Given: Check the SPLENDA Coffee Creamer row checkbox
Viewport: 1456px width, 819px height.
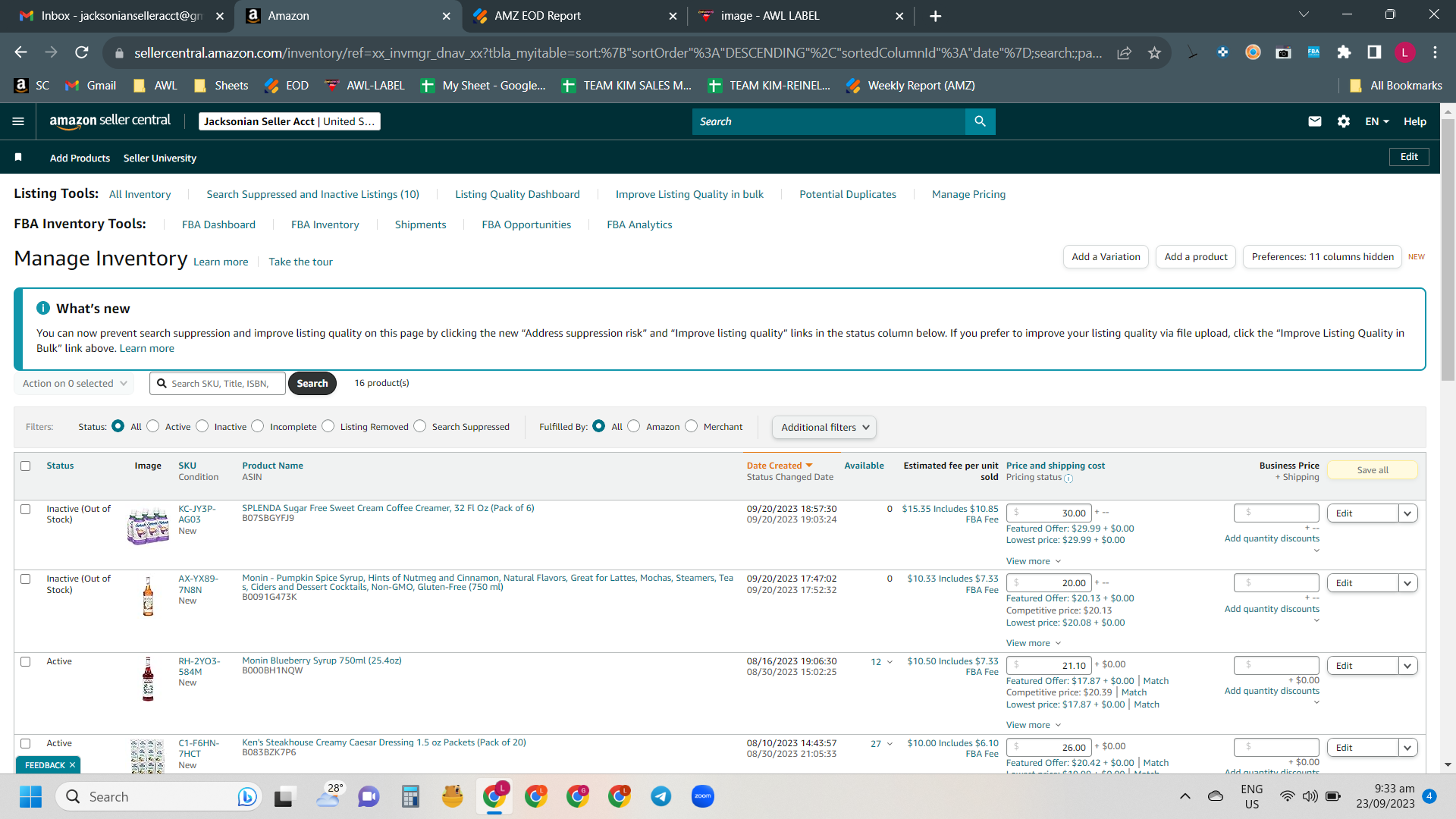Looking at the screenshot, I should pos(26,509).
